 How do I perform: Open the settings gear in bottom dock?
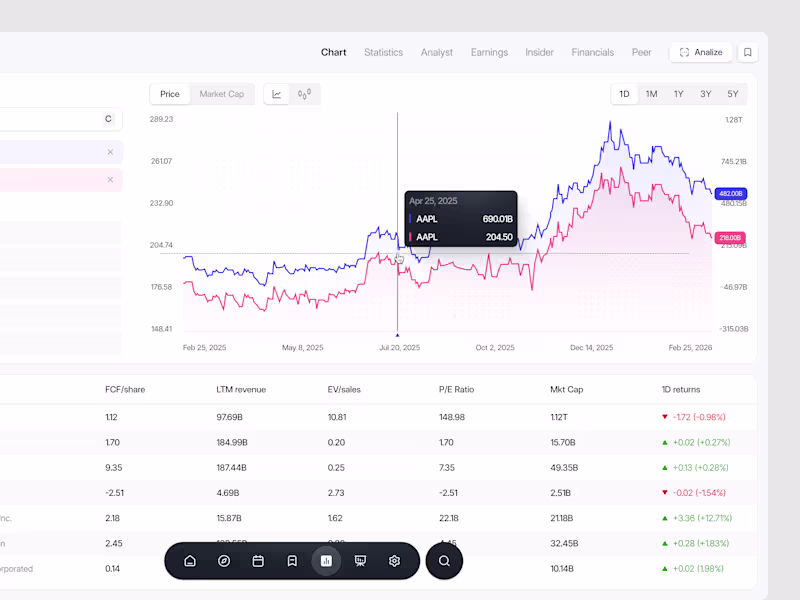click(x=394, y=561)
